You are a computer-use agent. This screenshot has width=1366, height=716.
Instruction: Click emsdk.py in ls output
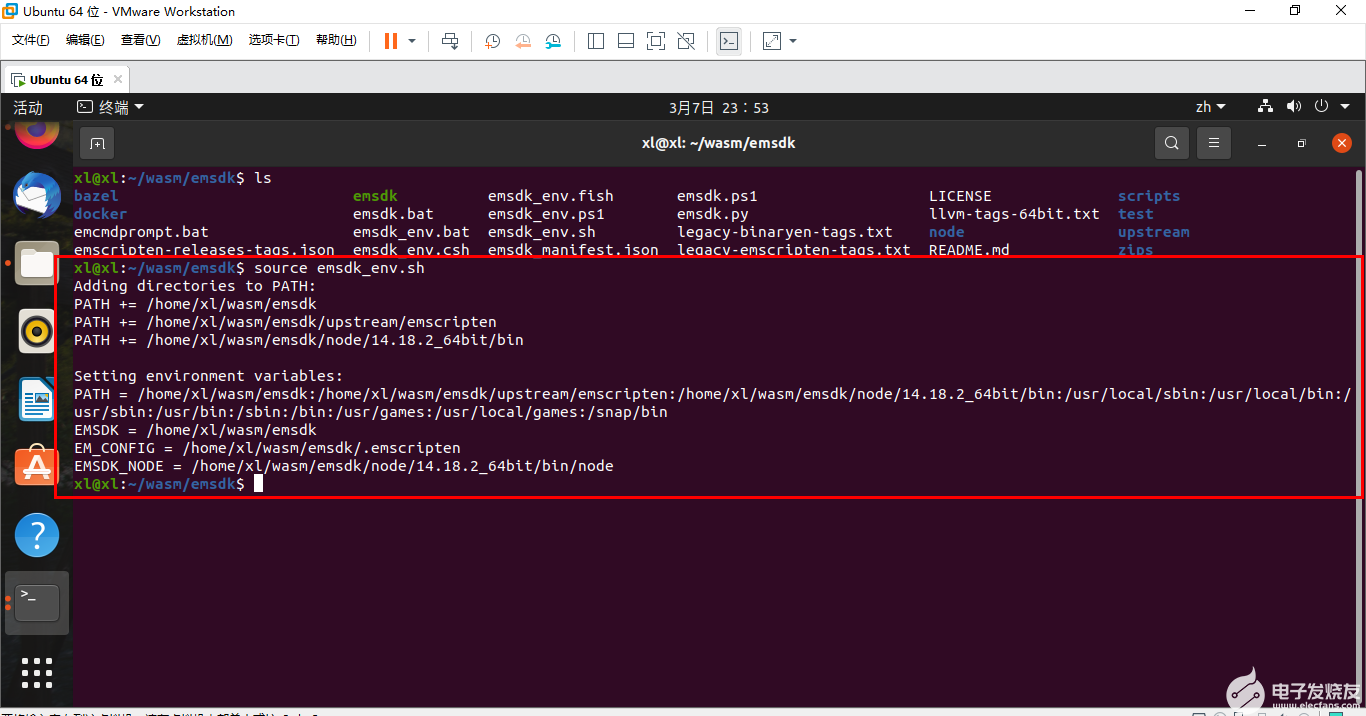pyautogui.click(x=712, y=214)
